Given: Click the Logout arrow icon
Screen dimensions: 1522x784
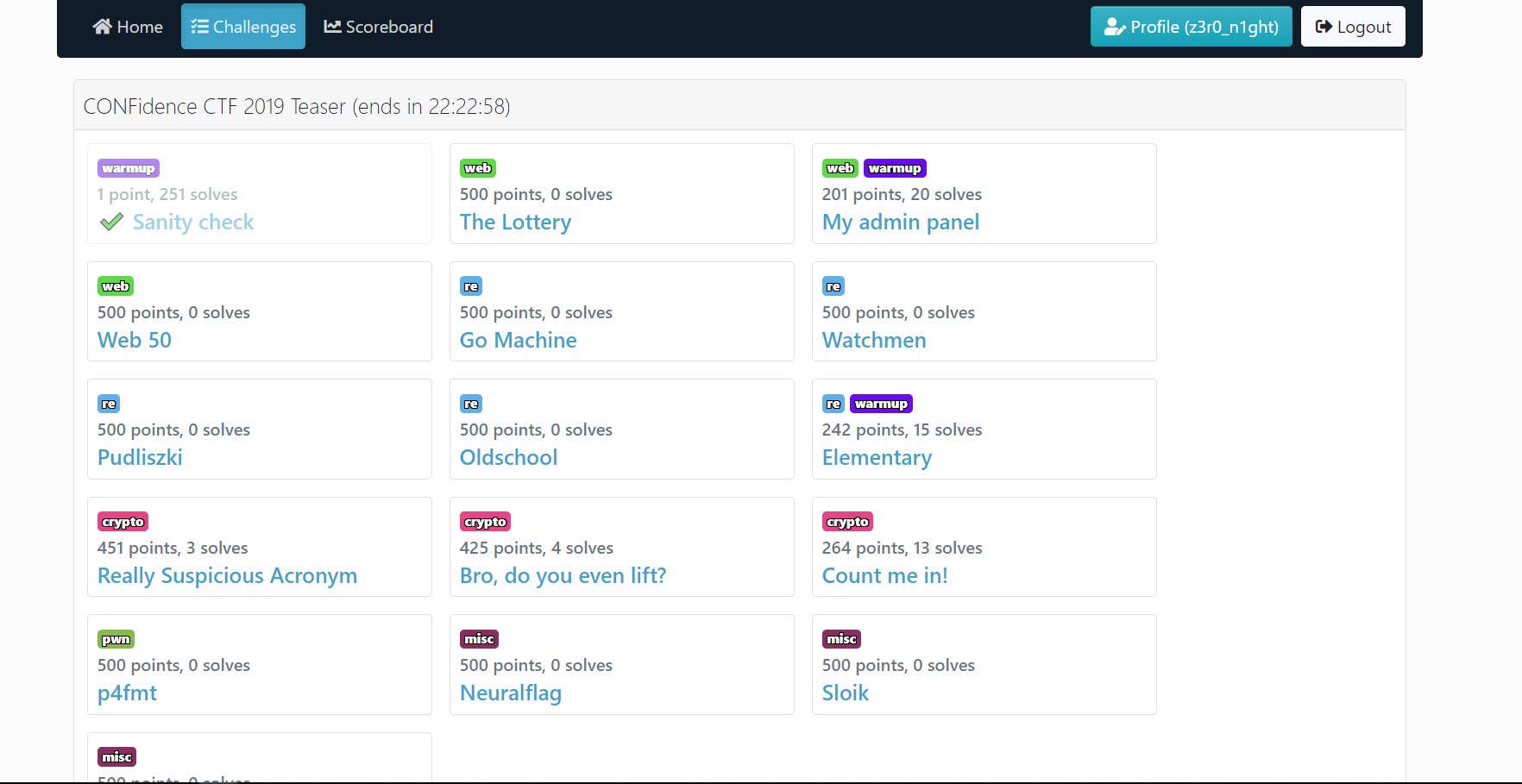Looking at the screenshot, I should point(1324,27).
